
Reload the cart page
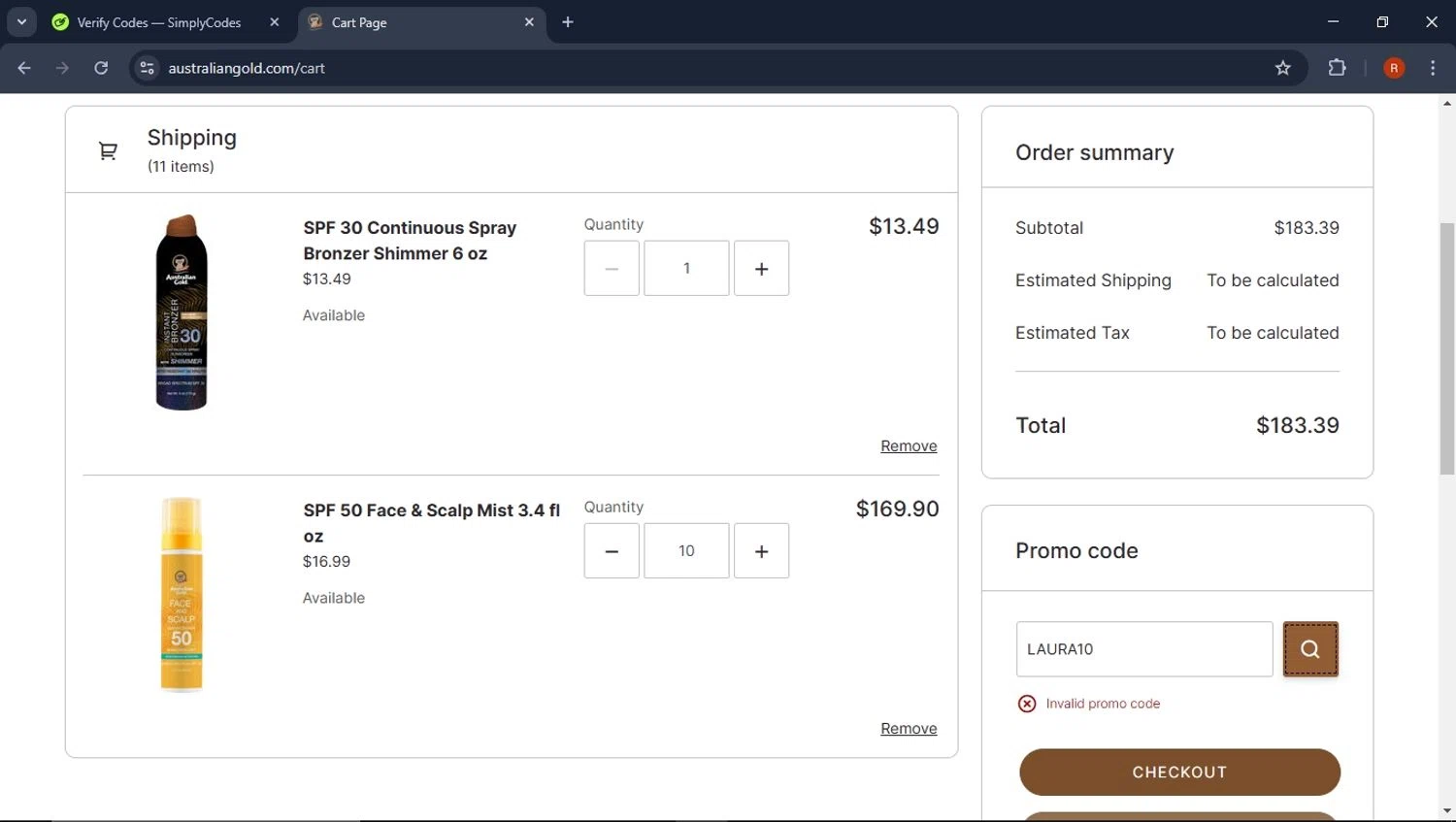[x=101, y=68]
